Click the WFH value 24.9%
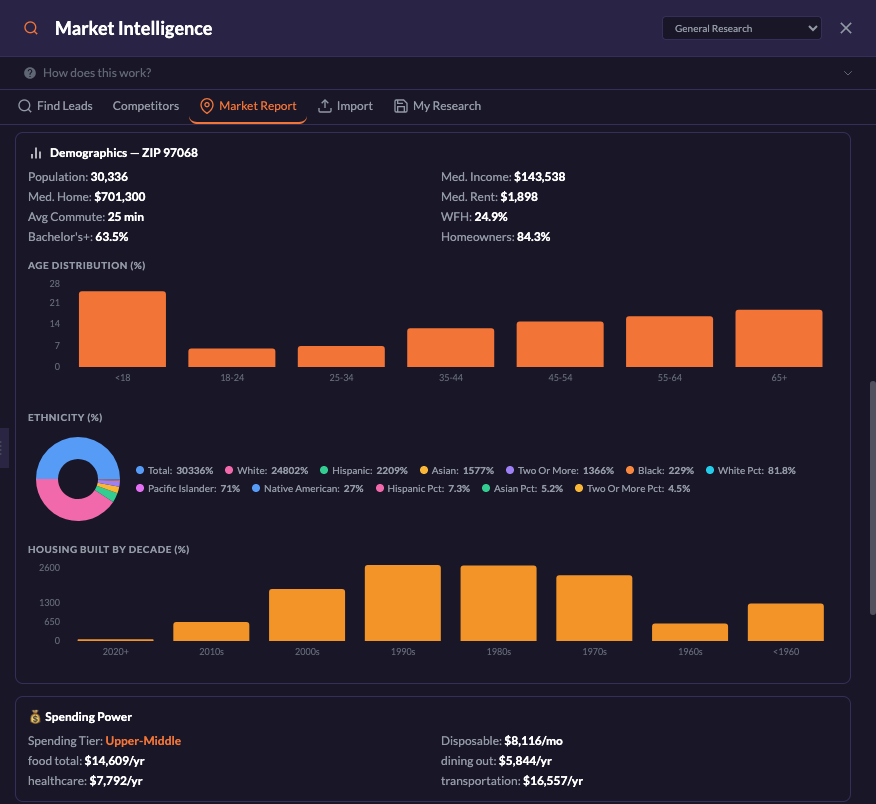This screenshot has width=876, height=804. [491, 217]
